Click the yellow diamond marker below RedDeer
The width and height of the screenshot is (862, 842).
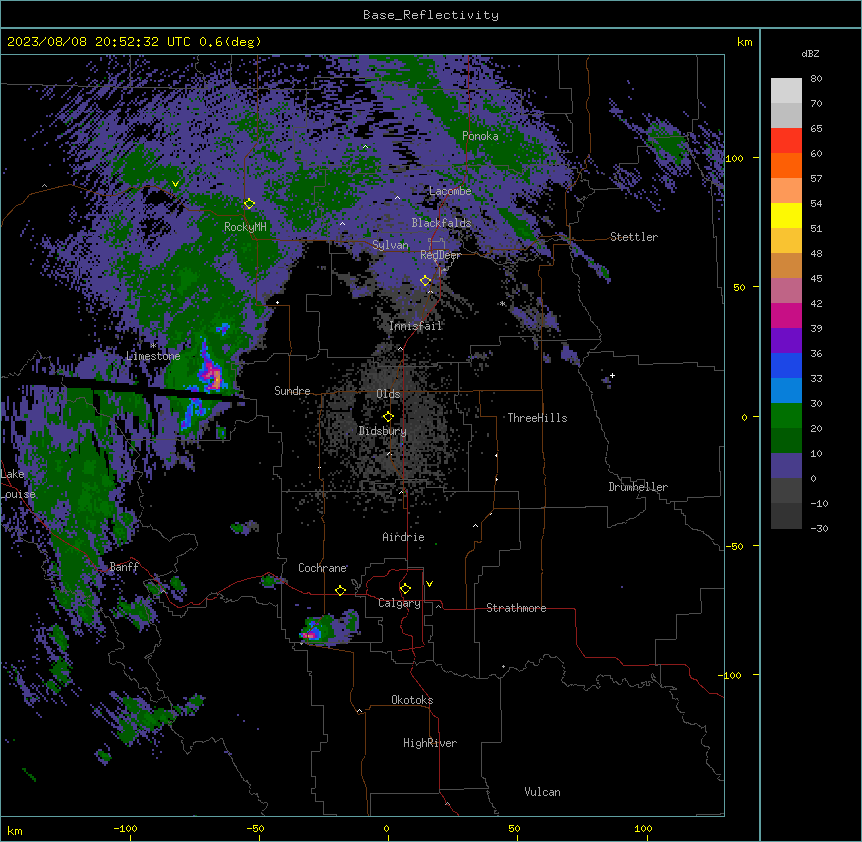(425, 281)
